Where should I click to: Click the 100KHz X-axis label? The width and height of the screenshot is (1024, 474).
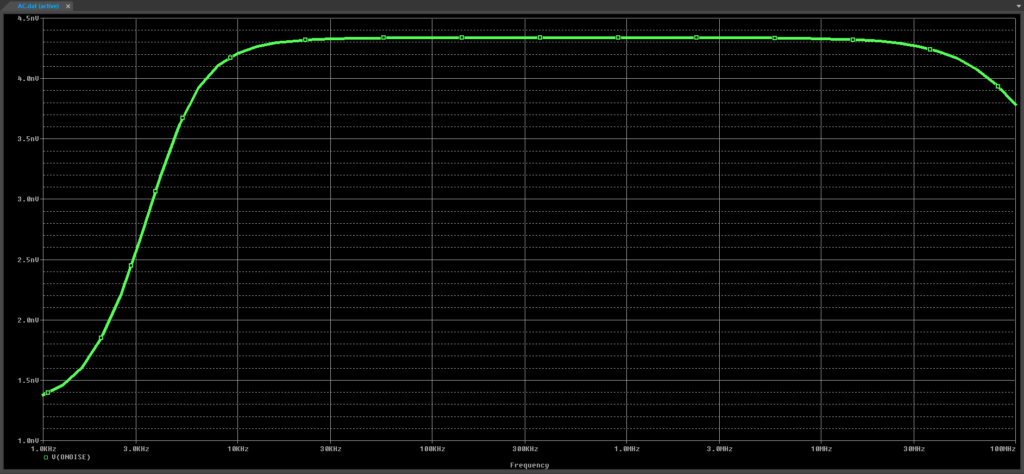[432, 449]
